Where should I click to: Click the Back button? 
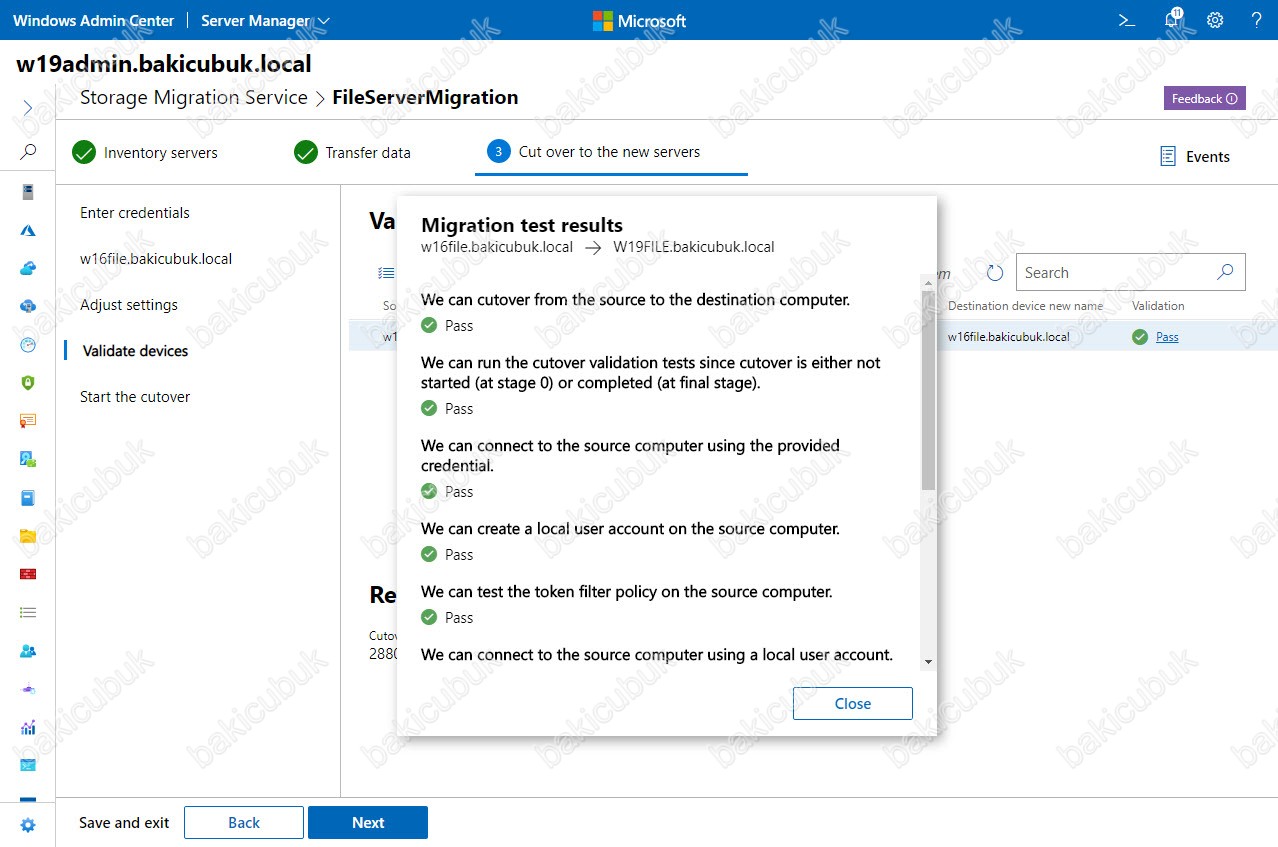point(244,823)
